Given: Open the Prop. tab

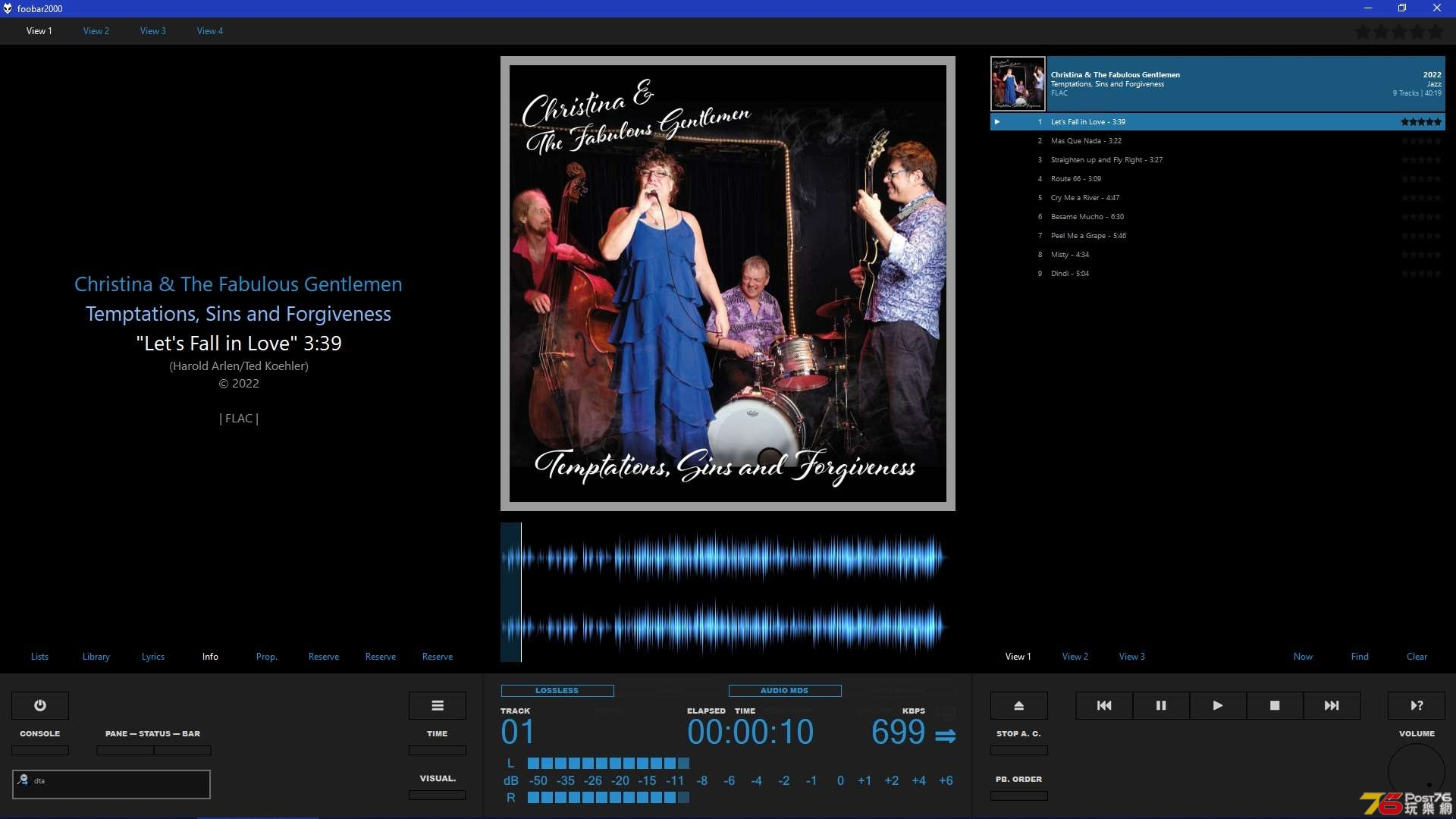Looking at the screenshot, I should 267,657.
